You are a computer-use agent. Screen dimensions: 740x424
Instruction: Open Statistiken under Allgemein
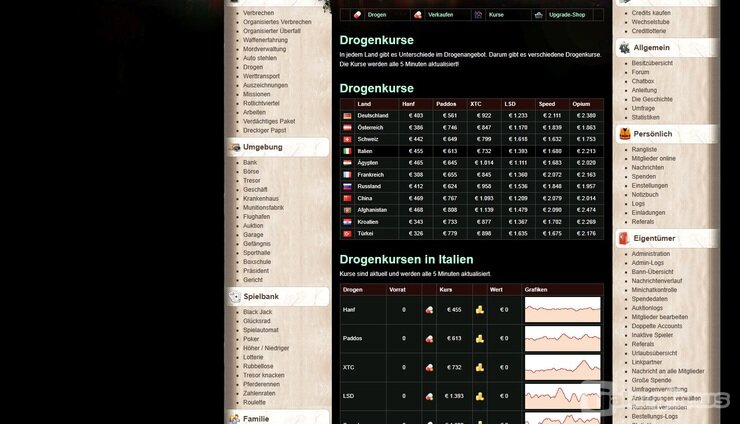click(x=646, y=118)
